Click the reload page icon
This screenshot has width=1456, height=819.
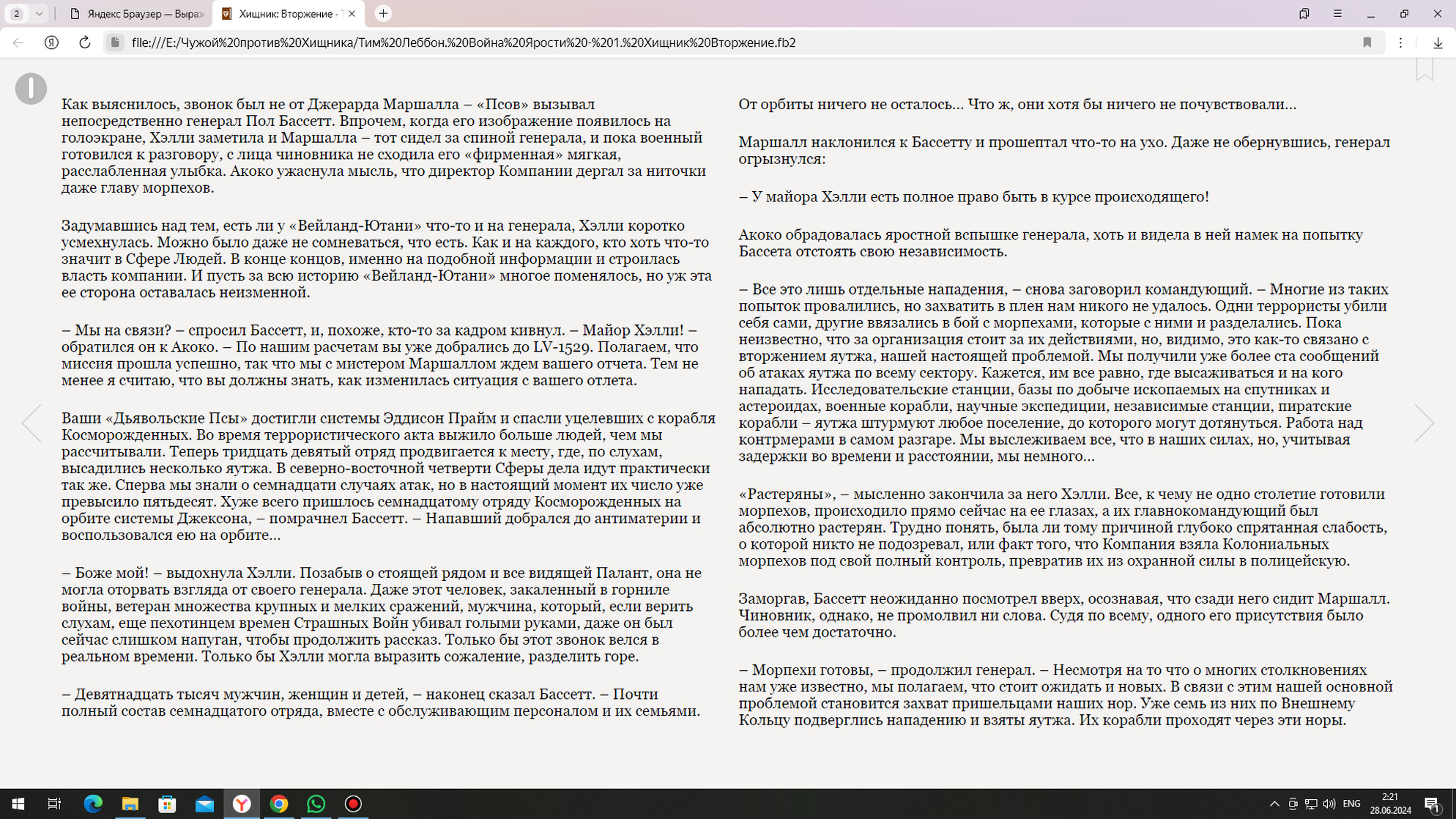click(85, 42)
